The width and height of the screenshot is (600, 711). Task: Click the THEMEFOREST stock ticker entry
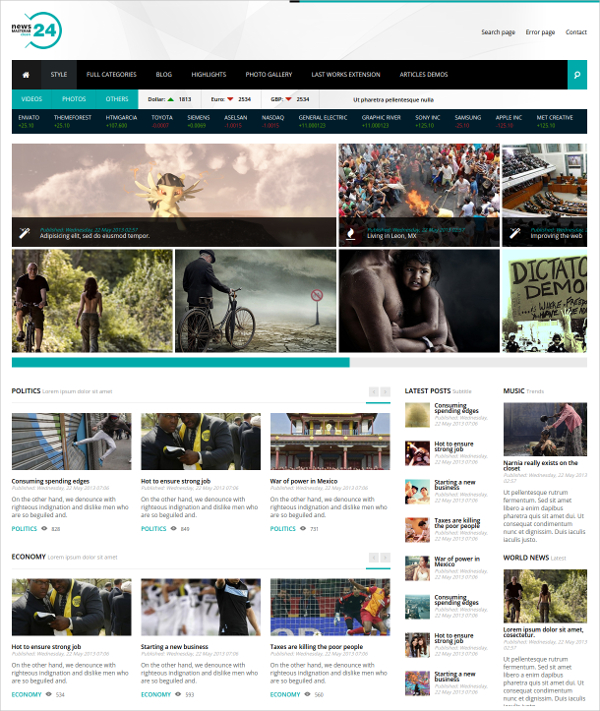pyautogui.click(x=73, y=121)
